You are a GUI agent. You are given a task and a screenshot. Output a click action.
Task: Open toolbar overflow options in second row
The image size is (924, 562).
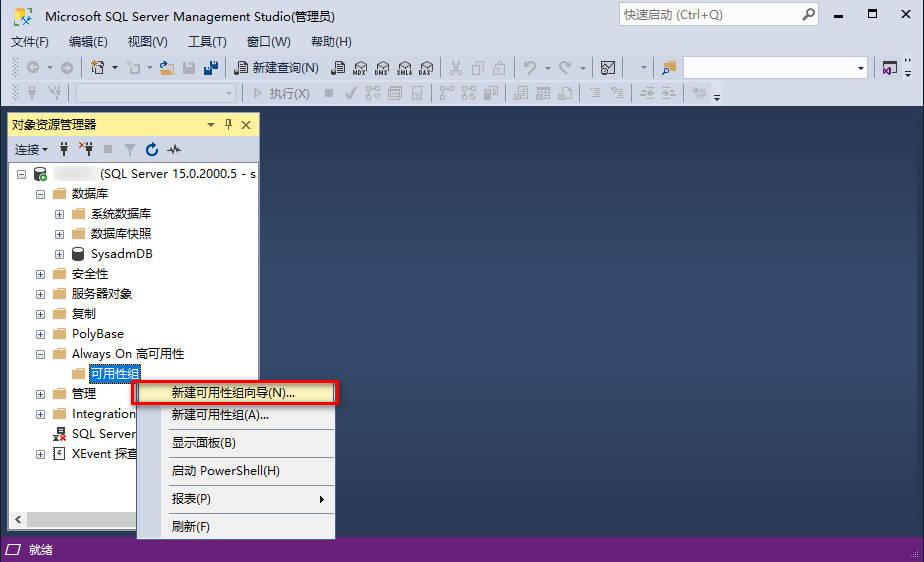[717, 97]
